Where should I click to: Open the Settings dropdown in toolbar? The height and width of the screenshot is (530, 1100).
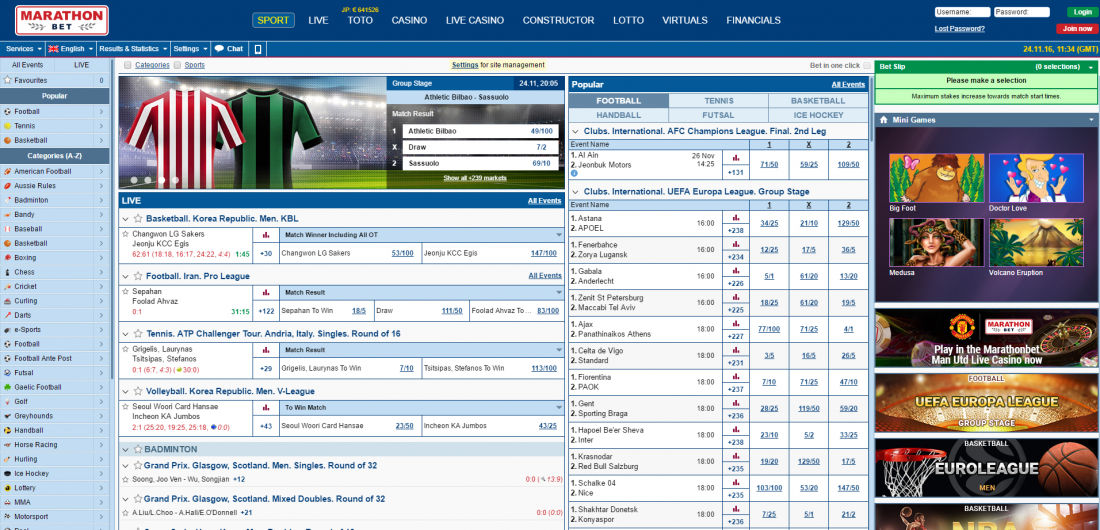(x=191, y=49)
